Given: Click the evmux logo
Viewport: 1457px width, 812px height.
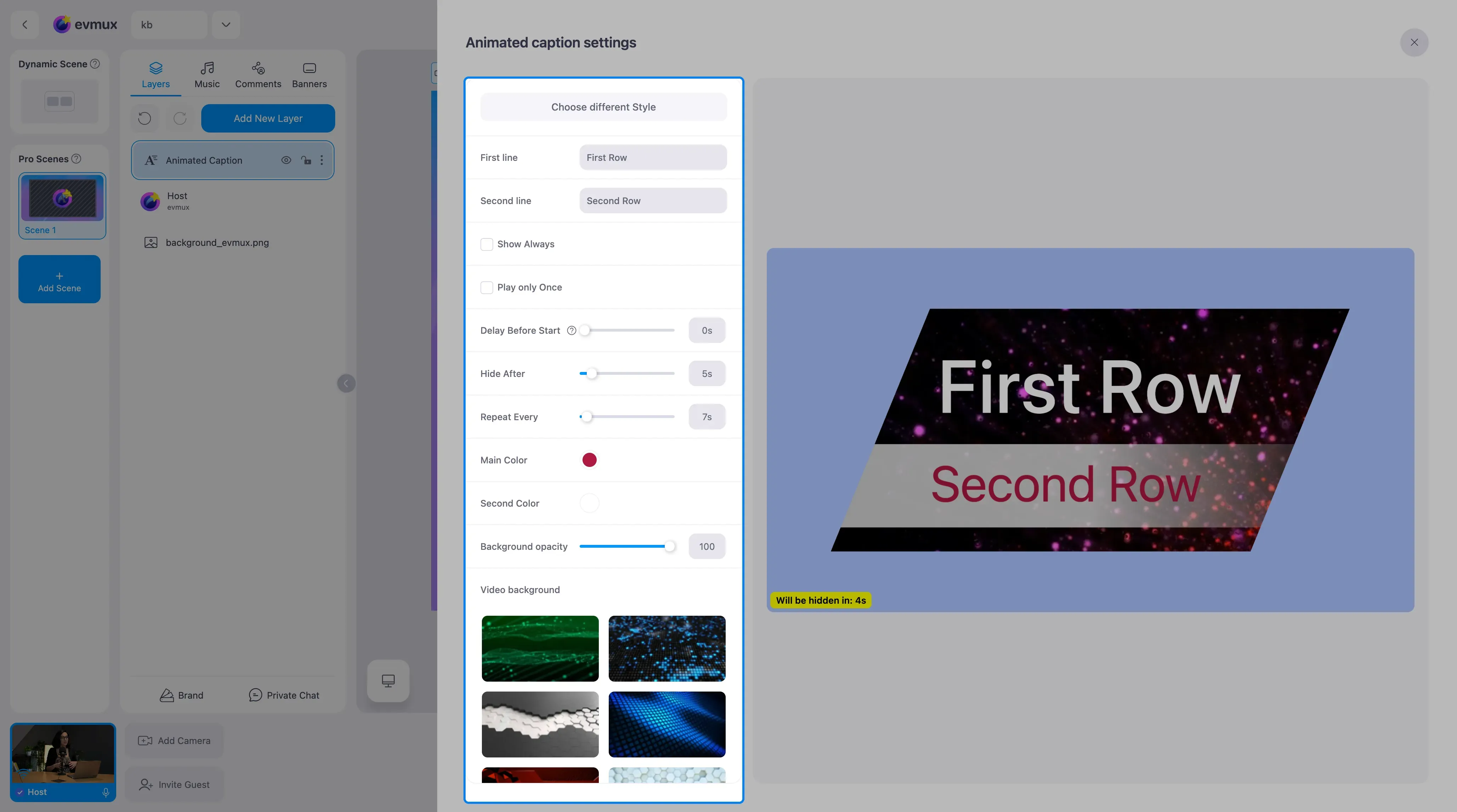Looking at the screenshot, I should tap(85, 24).
